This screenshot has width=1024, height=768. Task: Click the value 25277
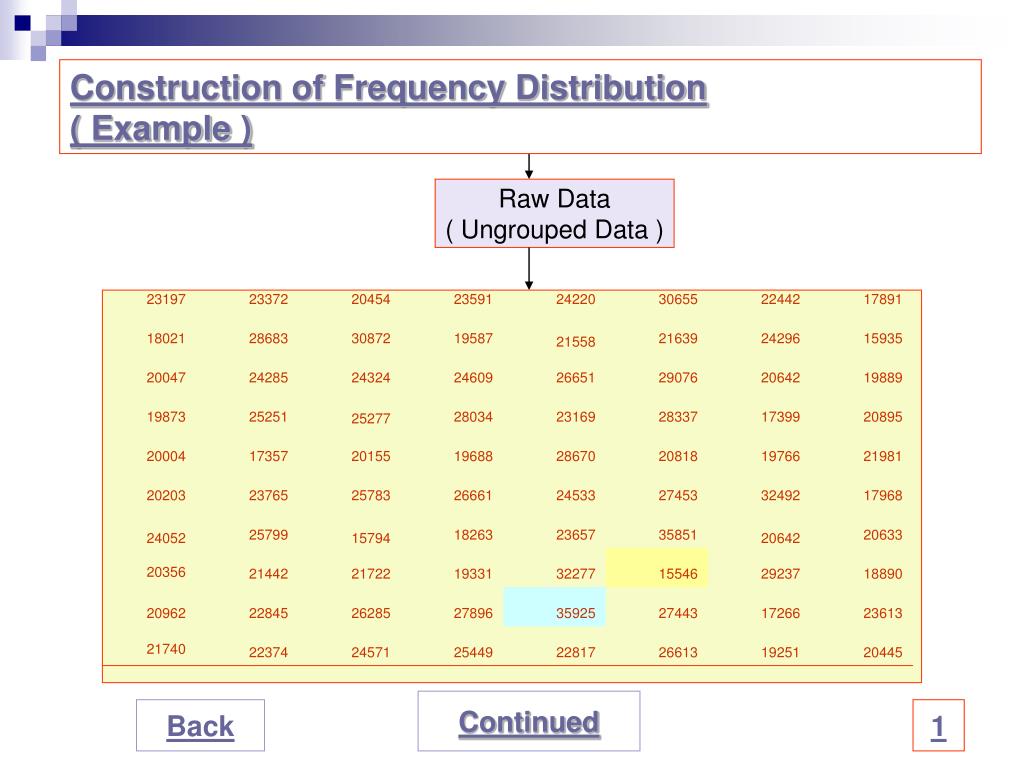click(370, 419)
